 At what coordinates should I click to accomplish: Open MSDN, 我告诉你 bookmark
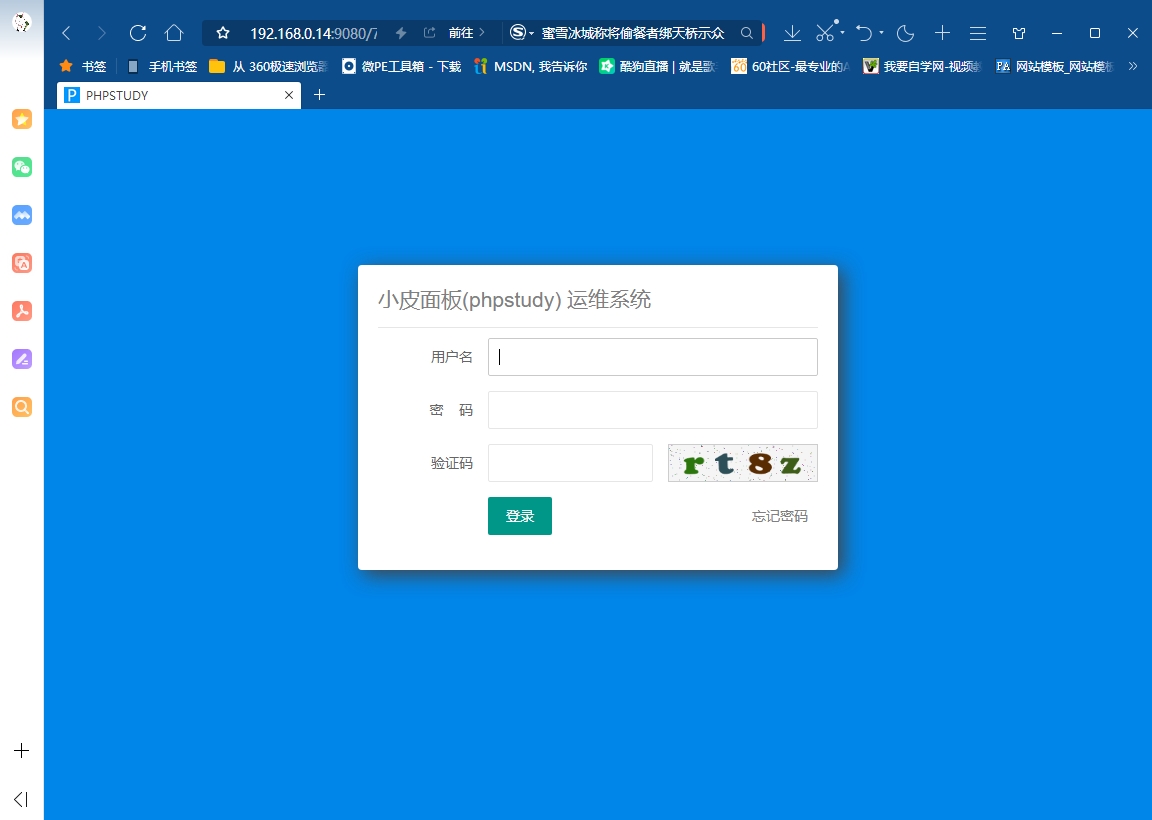click(x=531, y=66)
